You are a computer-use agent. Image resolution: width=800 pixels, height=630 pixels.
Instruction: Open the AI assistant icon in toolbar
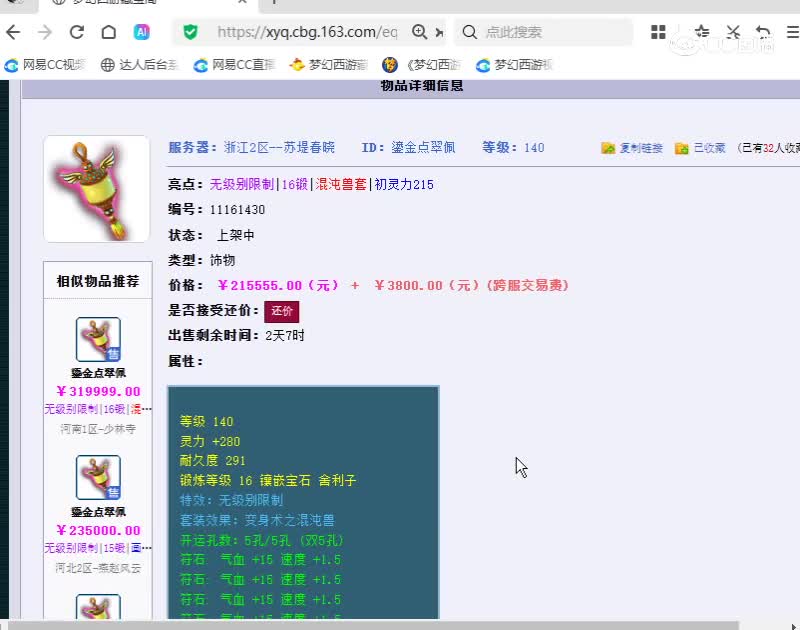click(141, 32)
